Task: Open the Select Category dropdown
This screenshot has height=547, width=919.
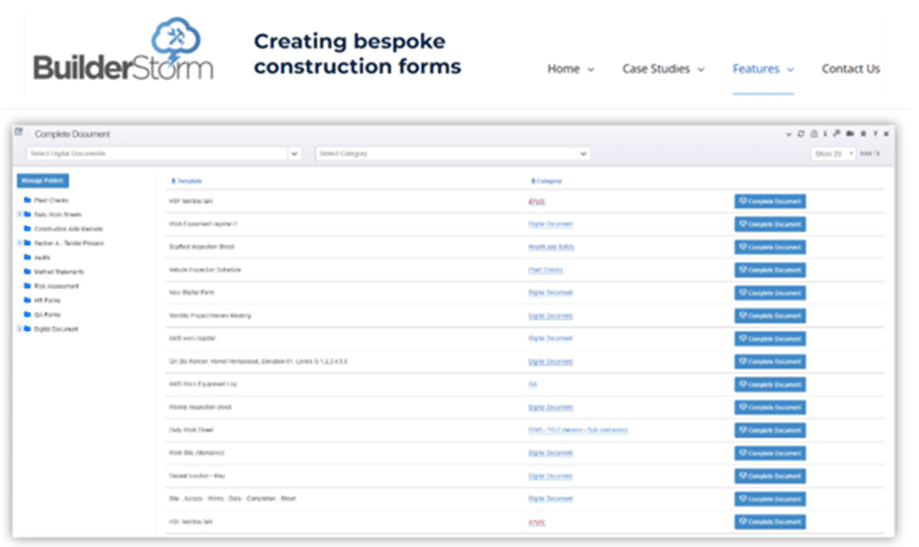Action: pos(452,154)
